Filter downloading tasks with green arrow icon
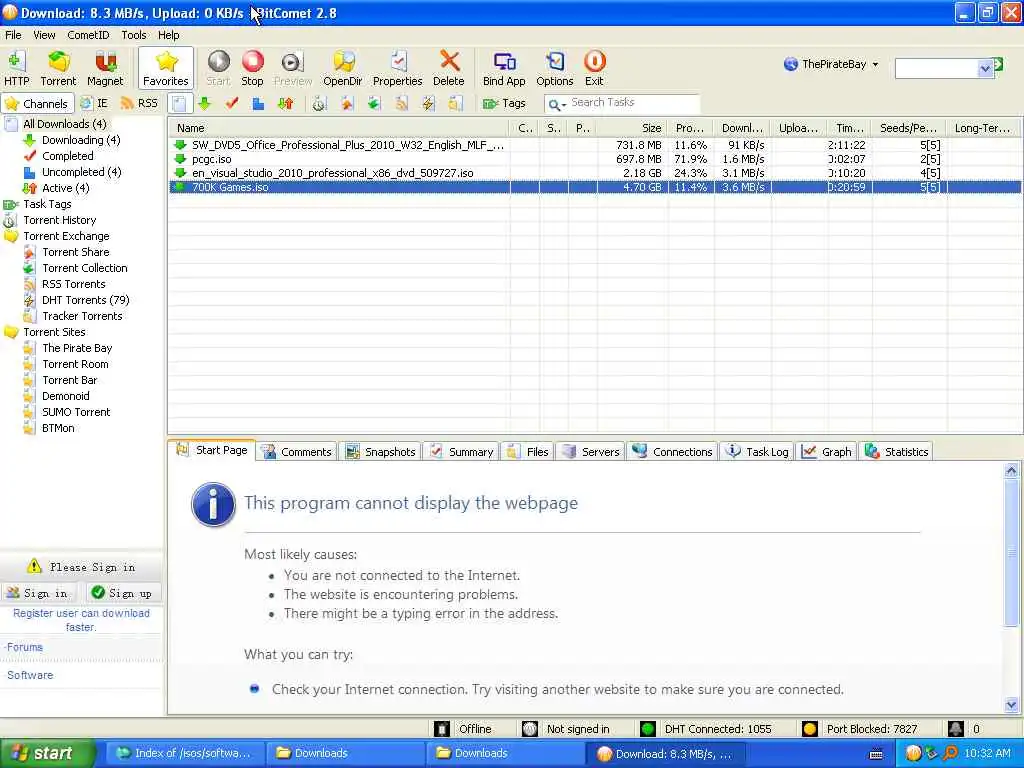Image resolution: width=1024 pixels, height=768 pixels. coord(205,103)
